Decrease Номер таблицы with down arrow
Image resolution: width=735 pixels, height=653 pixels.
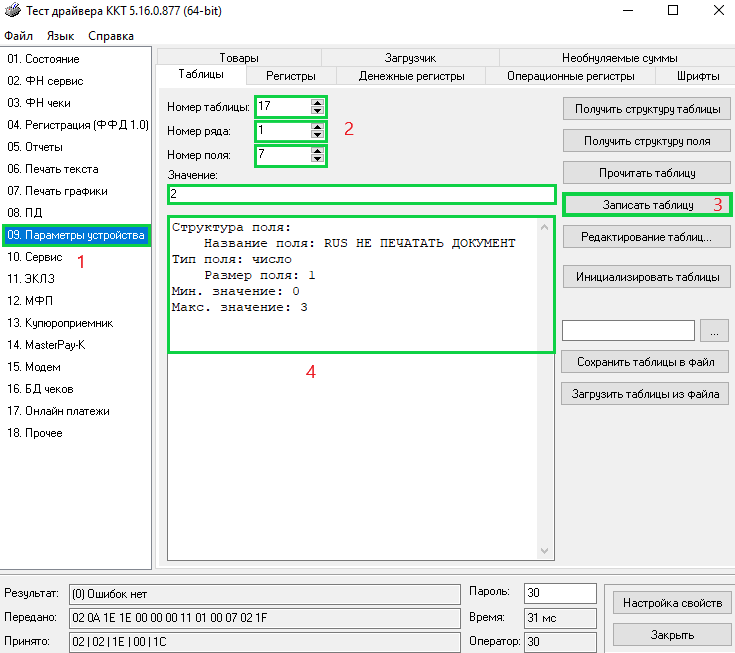pyautogui.click(x=317, y=111)
